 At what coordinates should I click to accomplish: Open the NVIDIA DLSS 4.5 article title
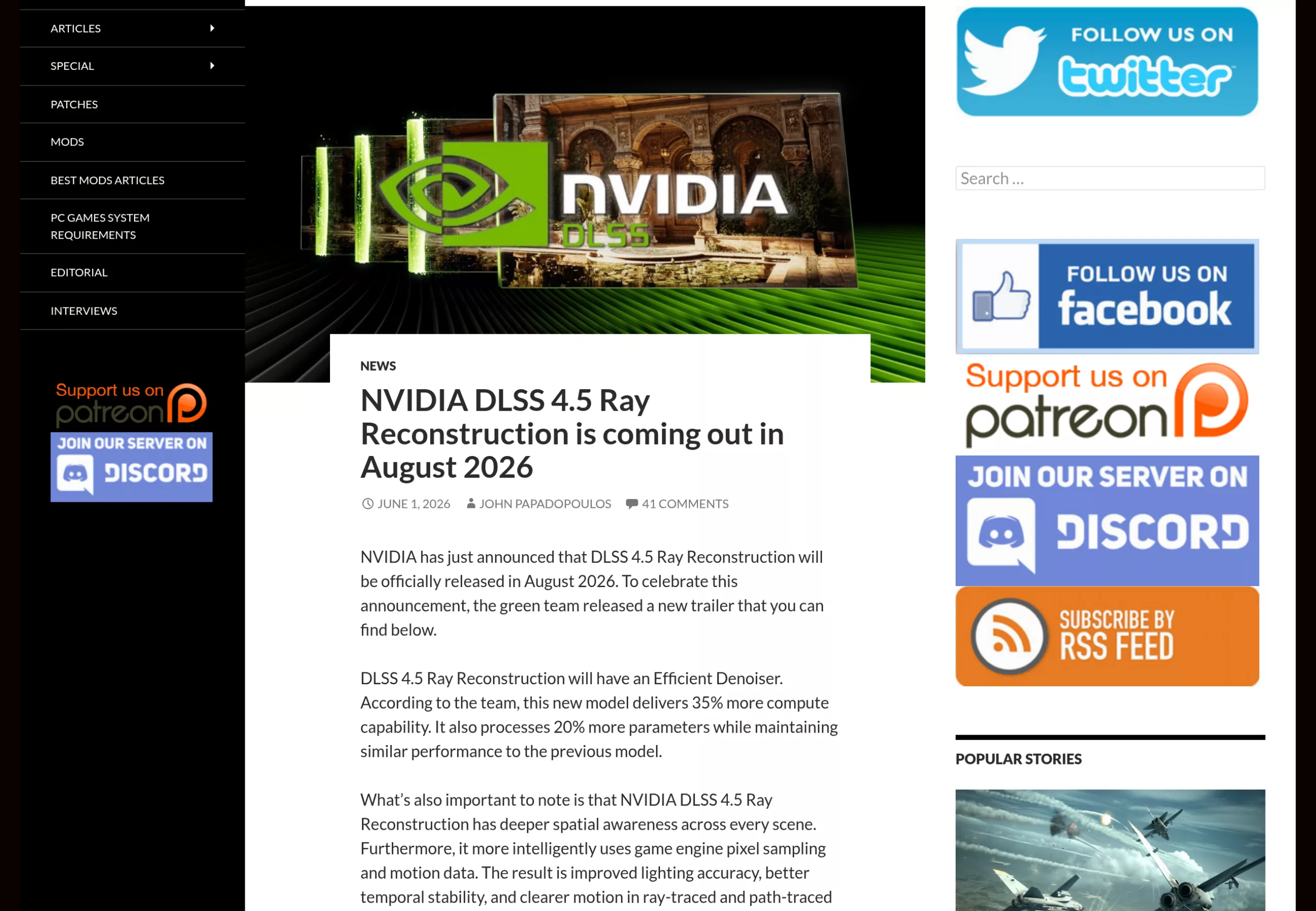click(572, 433)
